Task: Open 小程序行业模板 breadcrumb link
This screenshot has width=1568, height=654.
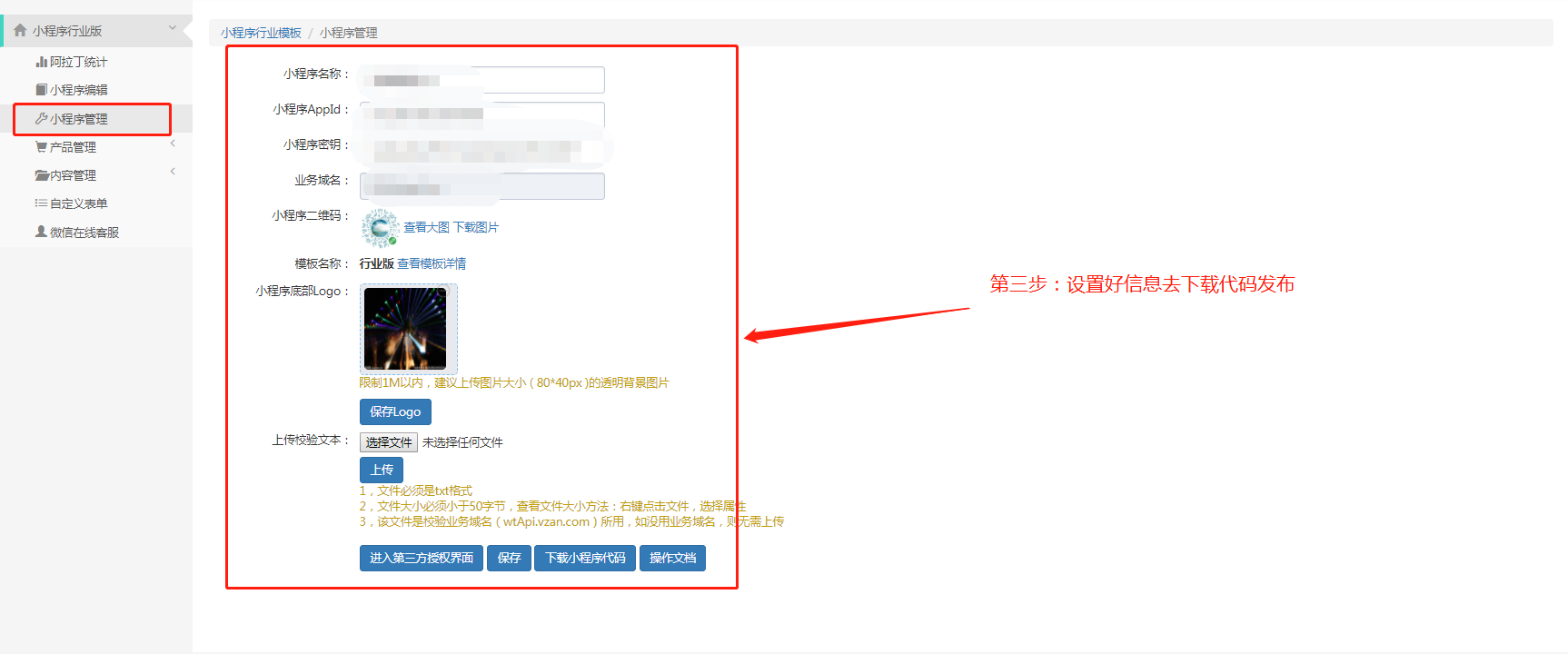Action: 261,33
